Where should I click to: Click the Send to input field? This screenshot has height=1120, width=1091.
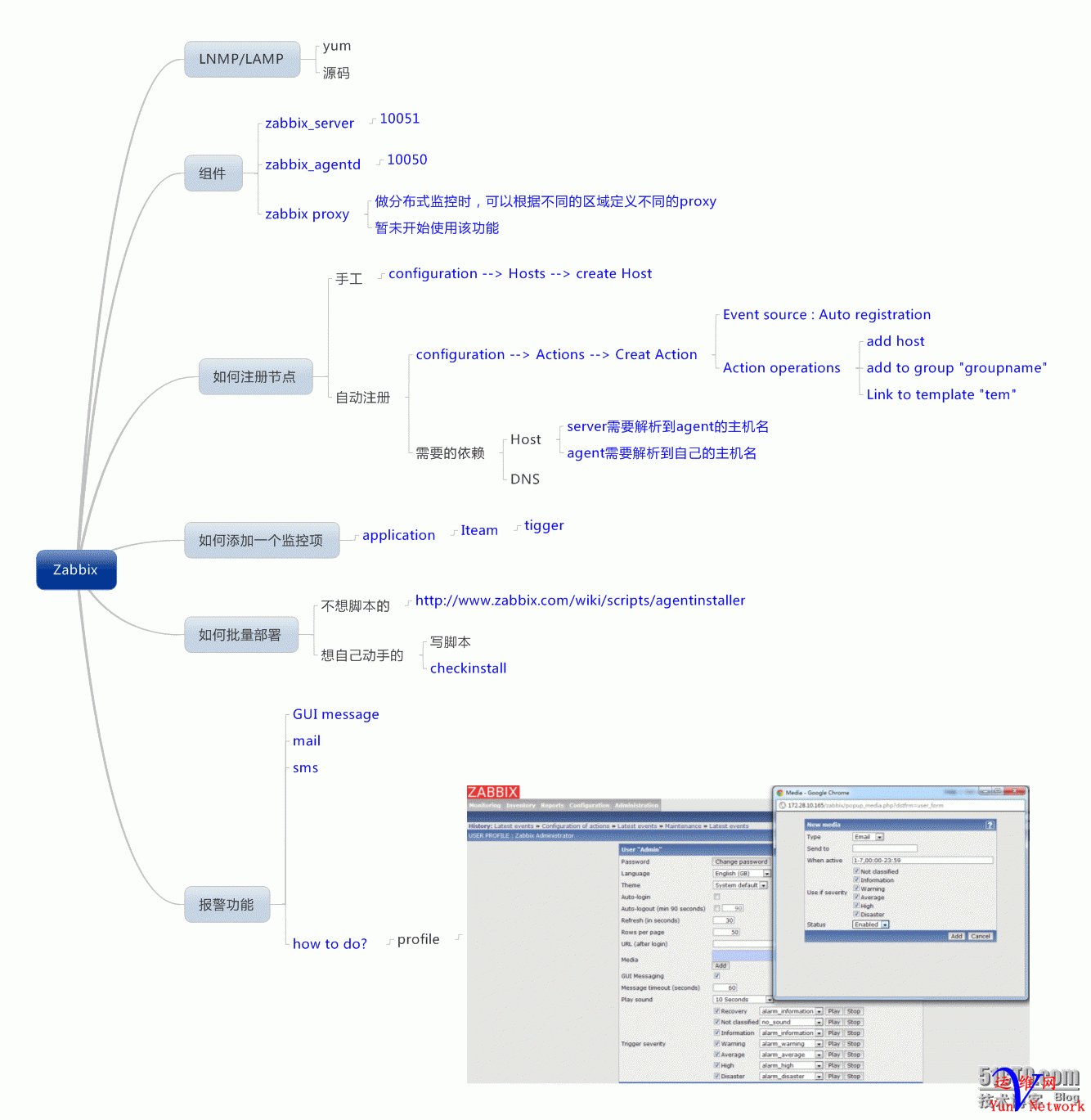pos(885,849)
